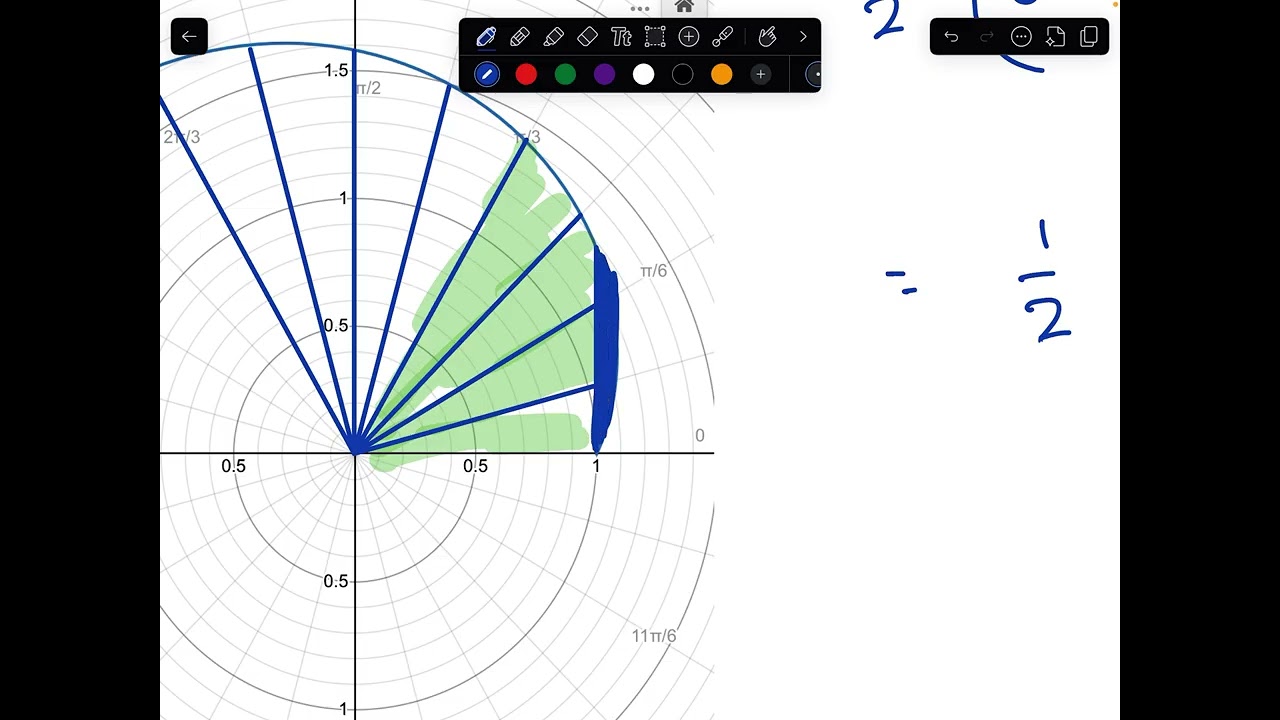Expand more tools with the right chevron
Viewport: 1280px width, 720px height.
pyautogui.click(x=803, y=37)
